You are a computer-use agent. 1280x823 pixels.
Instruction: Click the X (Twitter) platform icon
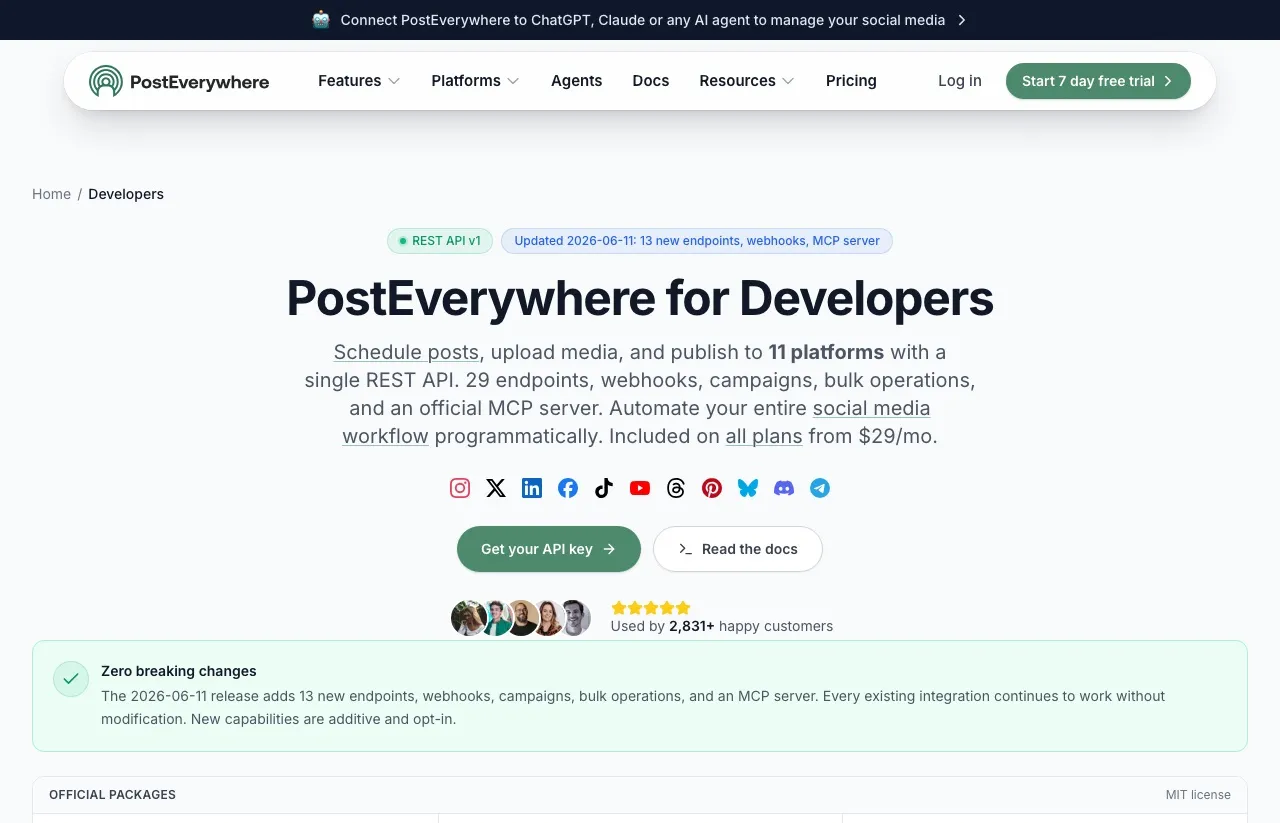click(x=496, y=488)
